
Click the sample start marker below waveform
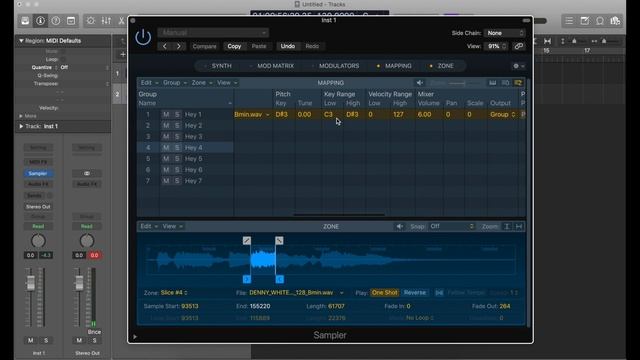(247, 279)
